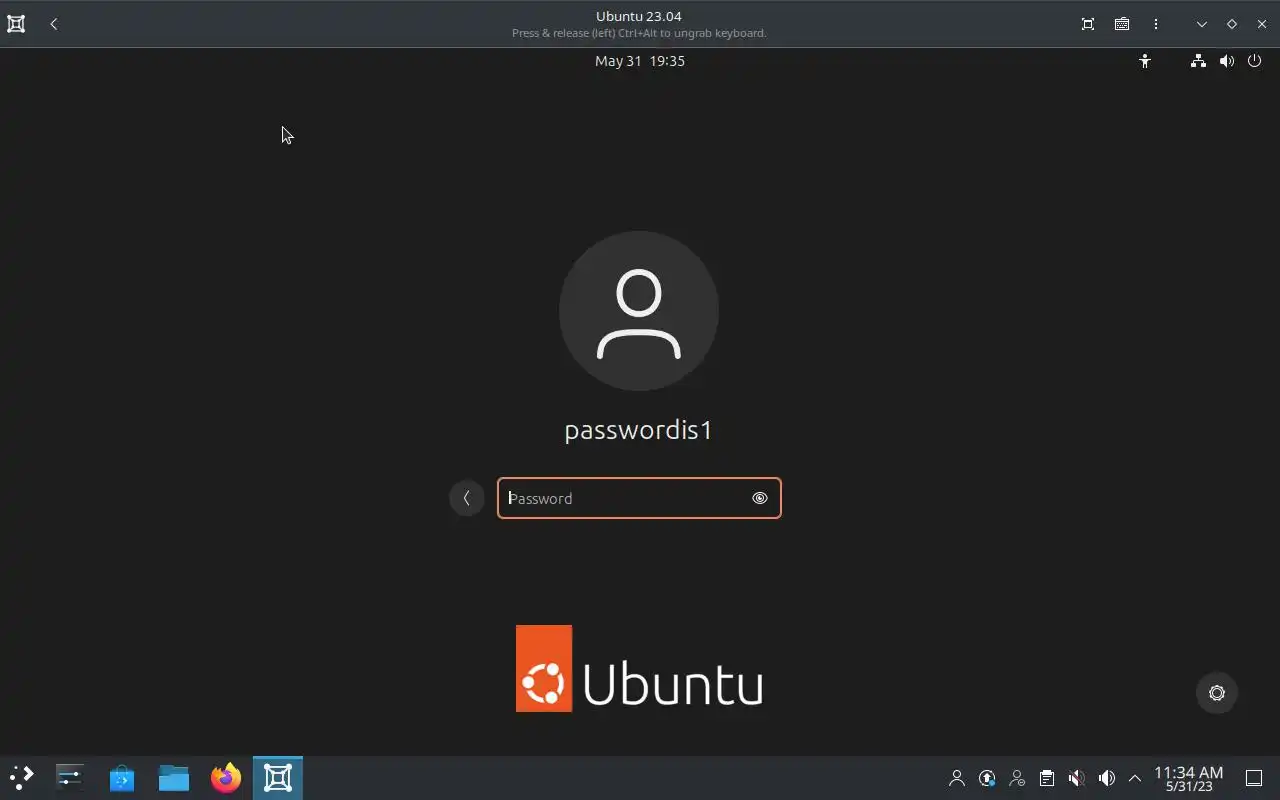Click the user account tray icon
Screen dimensions: 1280x800
[x=957, y=778]
